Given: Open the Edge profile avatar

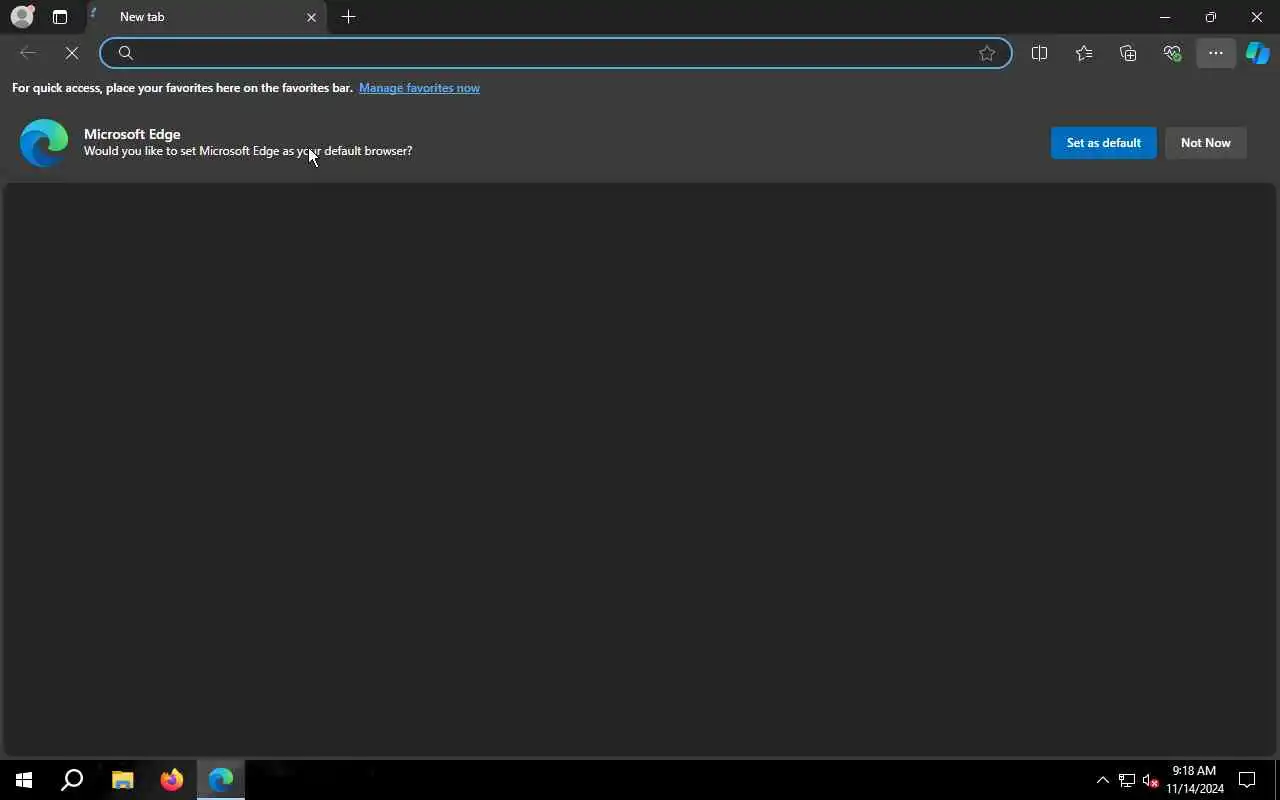Looking at the screenshot, I should [x=22, y=16].
